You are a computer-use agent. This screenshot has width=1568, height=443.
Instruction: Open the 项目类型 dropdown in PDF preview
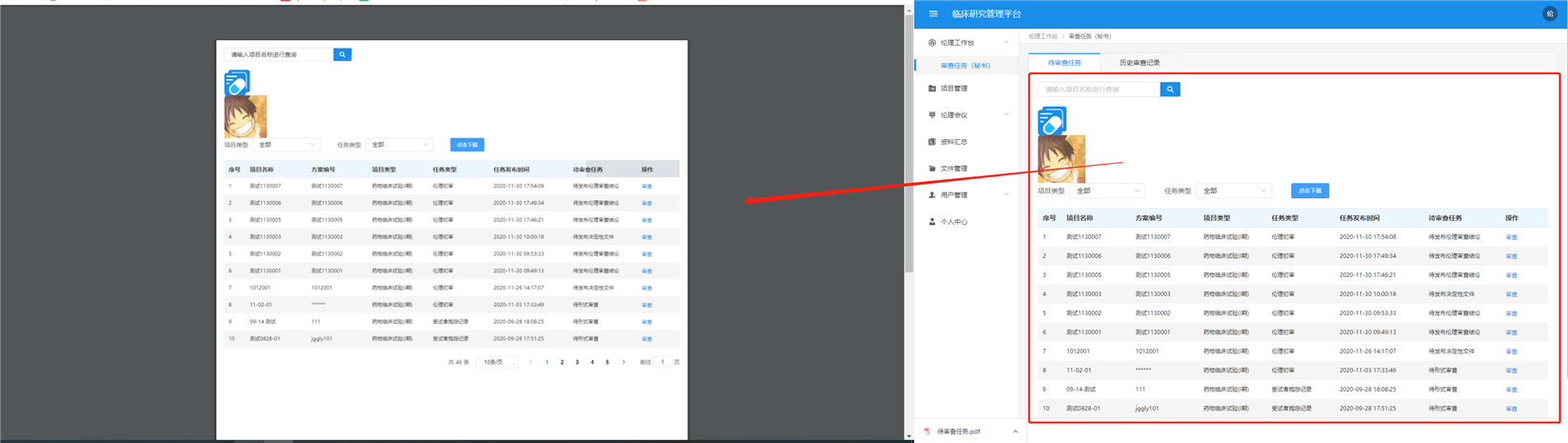[287, 145]
